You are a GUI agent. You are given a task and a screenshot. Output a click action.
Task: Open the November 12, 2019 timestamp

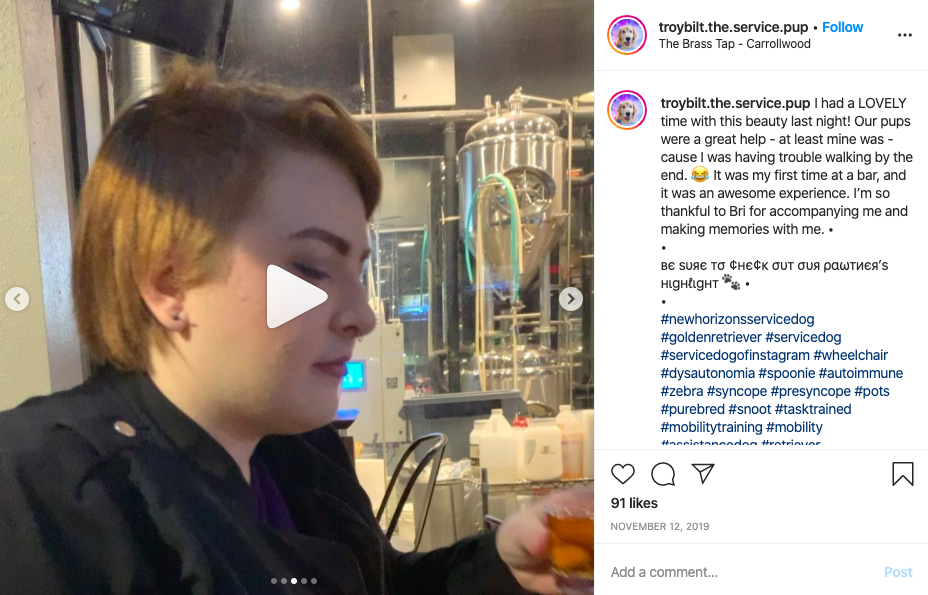pos(659,526)
